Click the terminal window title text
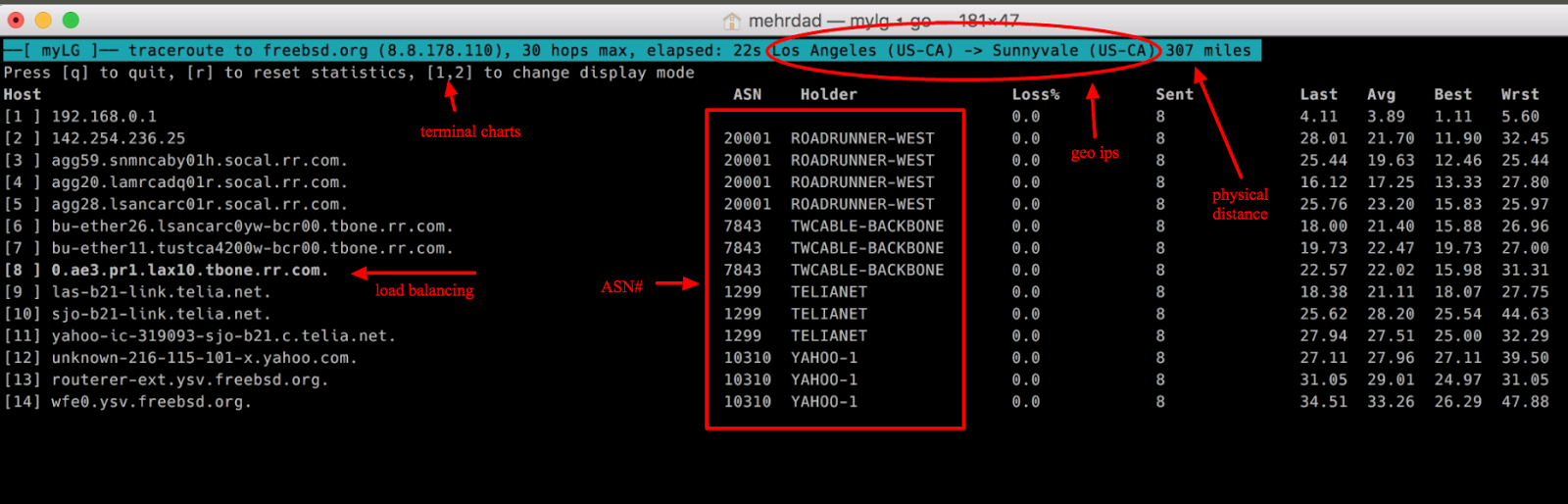Viewport: 1568px width, 504px height. tap(883, 21)
